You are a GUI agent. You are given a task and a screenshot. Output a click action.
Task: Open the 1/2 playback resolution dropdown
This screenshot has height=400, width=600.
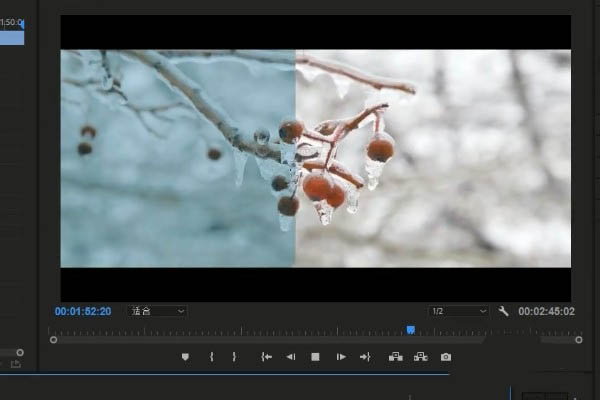coord(458,312)
